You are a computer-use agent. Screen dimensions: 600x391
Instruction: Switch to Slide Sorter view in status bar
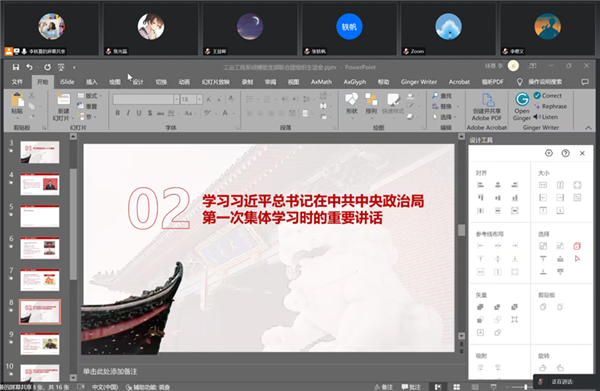pyautogui.click(x=457, y=387)
